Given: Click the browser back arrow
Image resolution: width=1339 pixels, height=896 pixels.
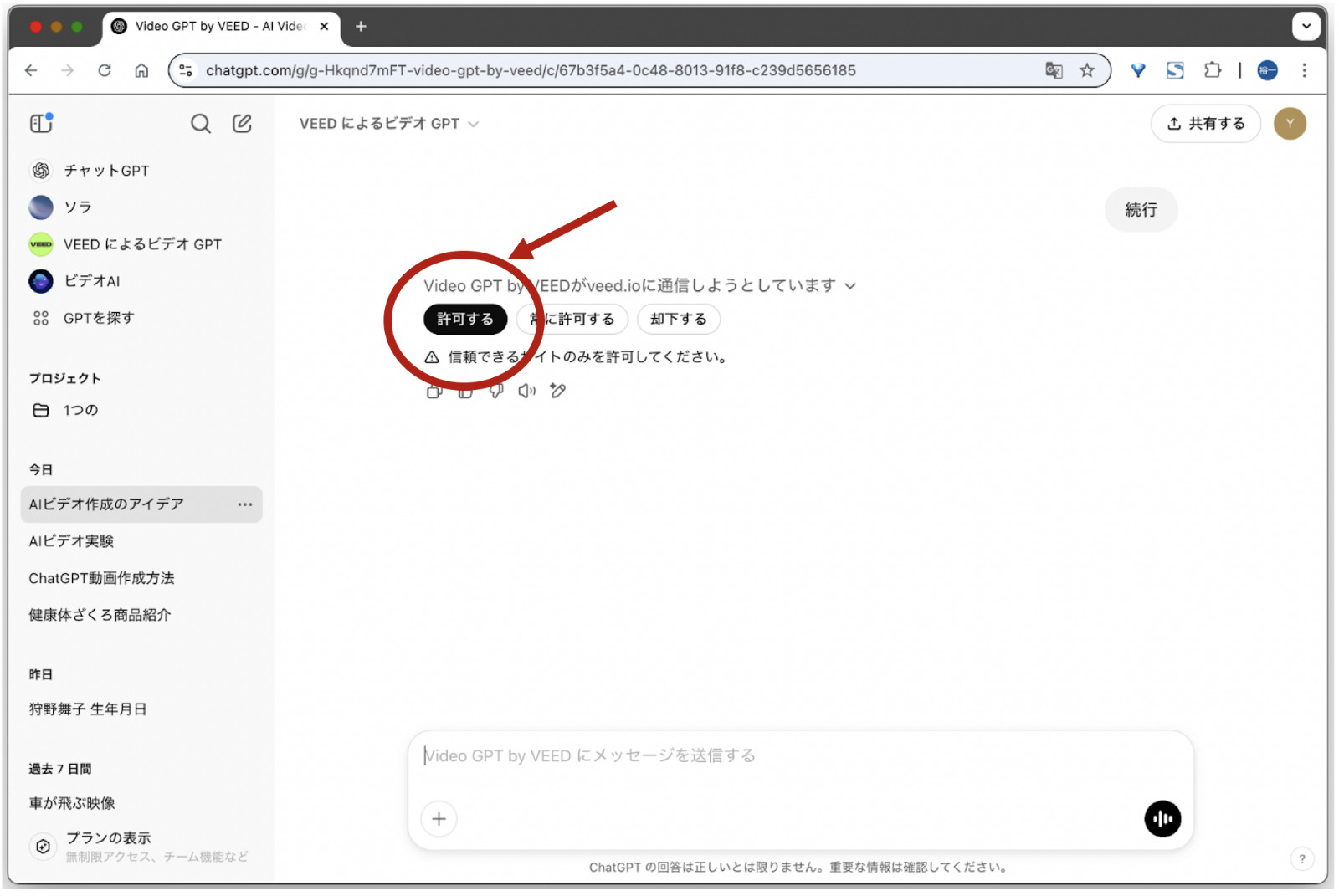Looking at the screenshot, I should (x=31, y=70).
